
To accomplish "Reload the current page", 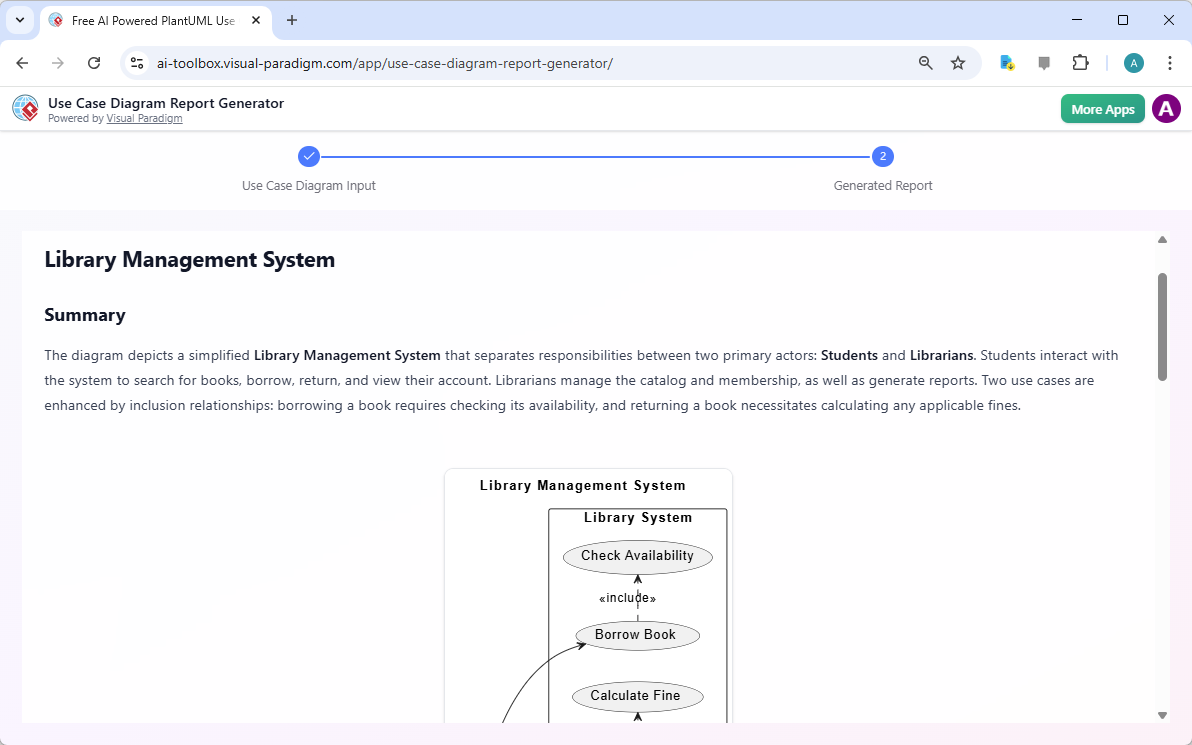I will click(x=94, y=62).
